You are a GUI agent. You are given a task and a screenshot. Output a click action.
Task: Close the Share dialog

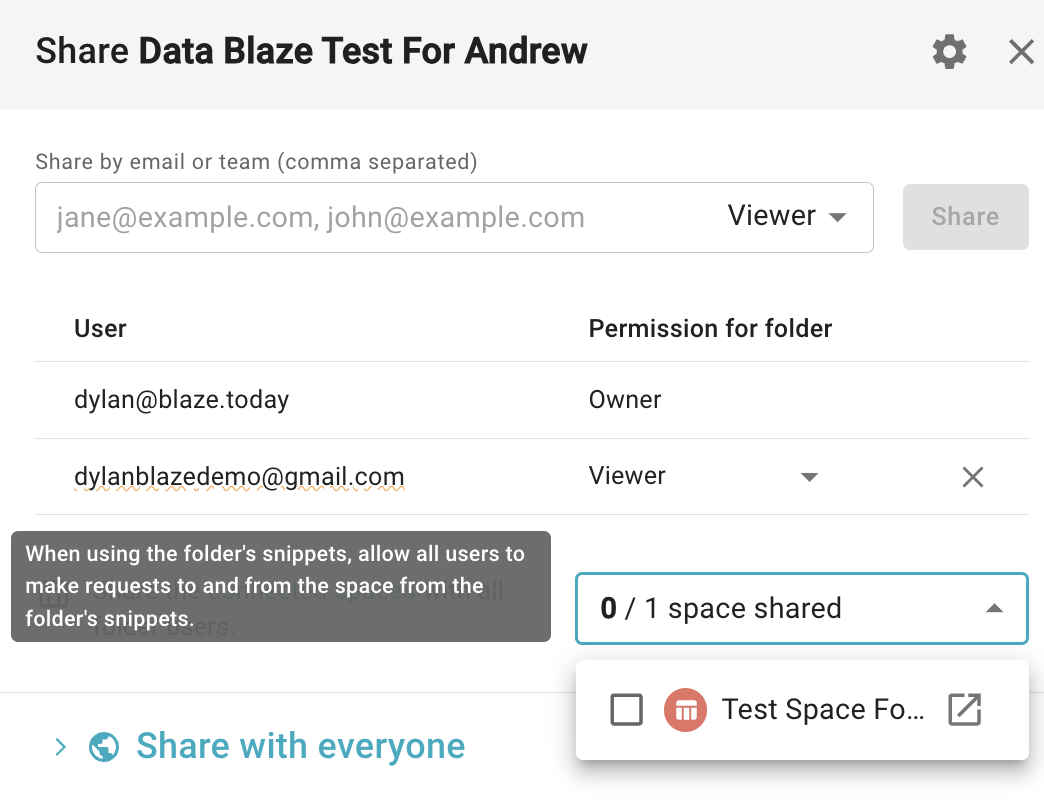(1021, 51)
